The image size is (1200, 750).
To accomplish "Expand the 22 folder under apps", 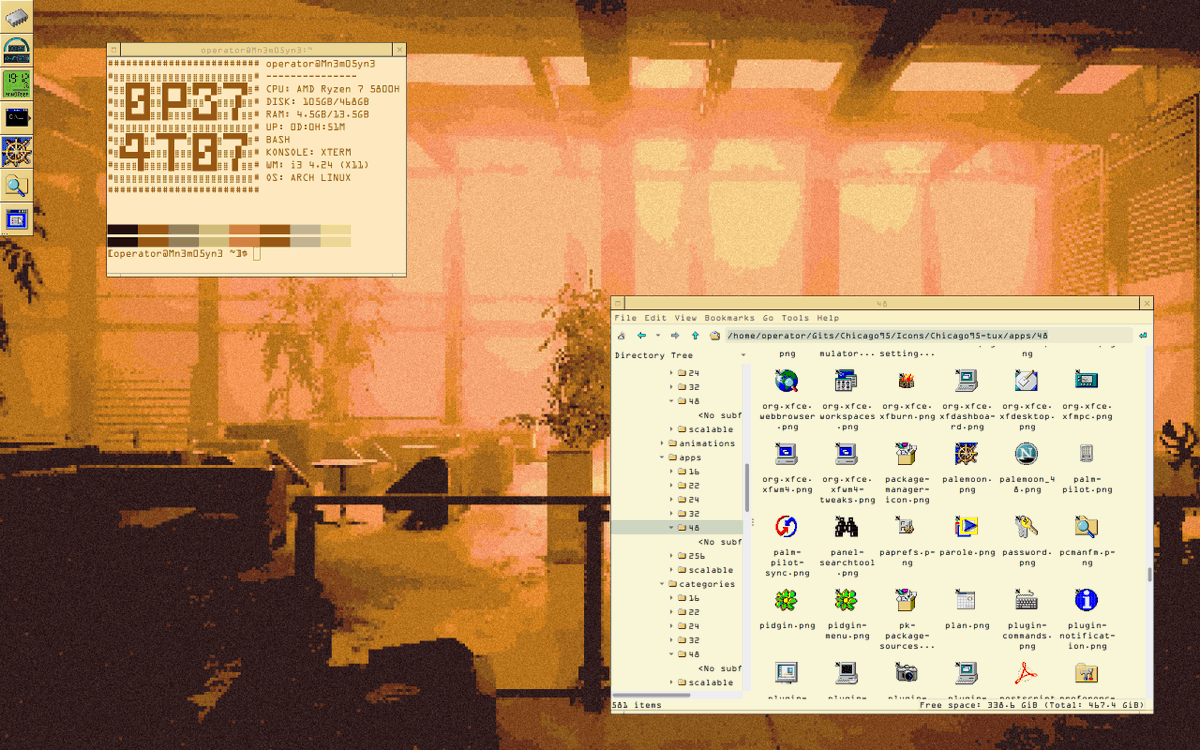I will [x=672, y=486].
